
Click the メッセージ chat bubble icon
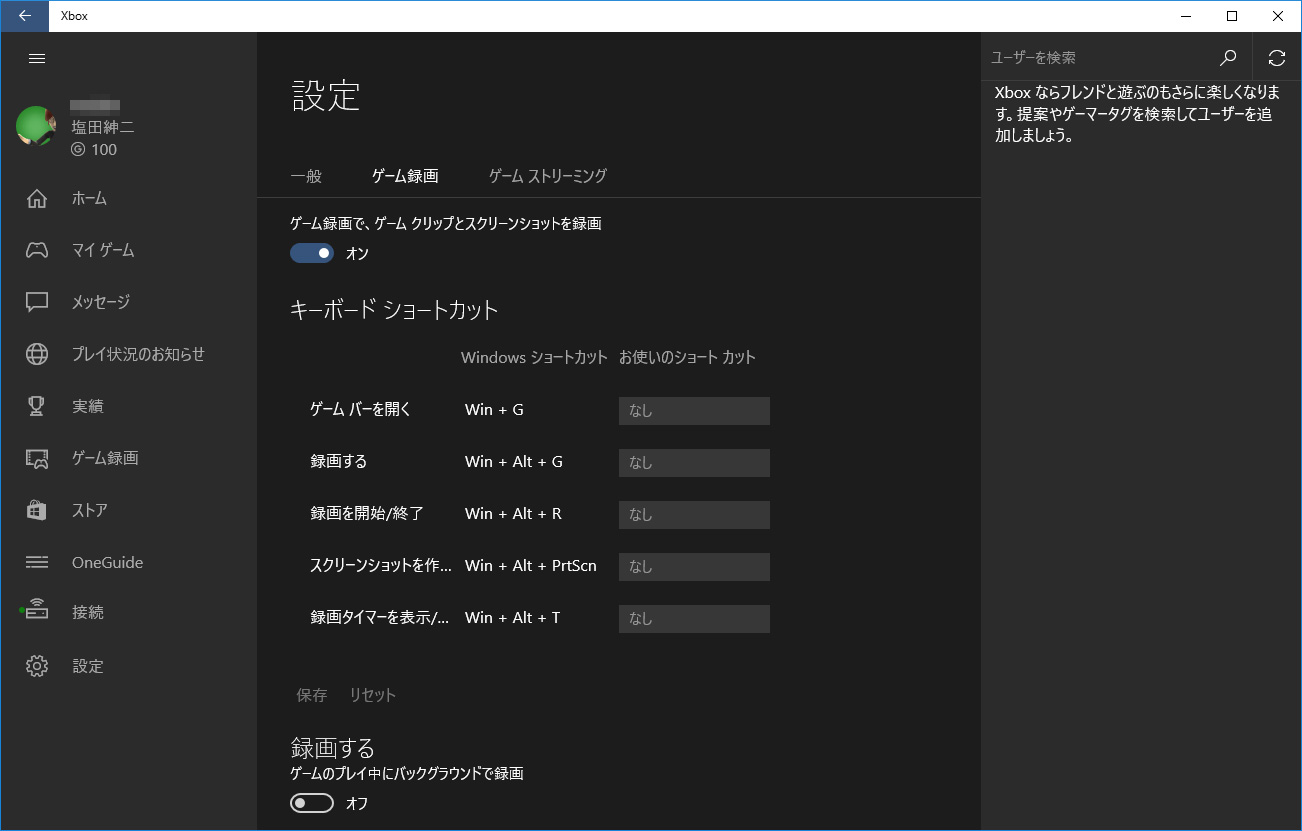coord(37,302)
